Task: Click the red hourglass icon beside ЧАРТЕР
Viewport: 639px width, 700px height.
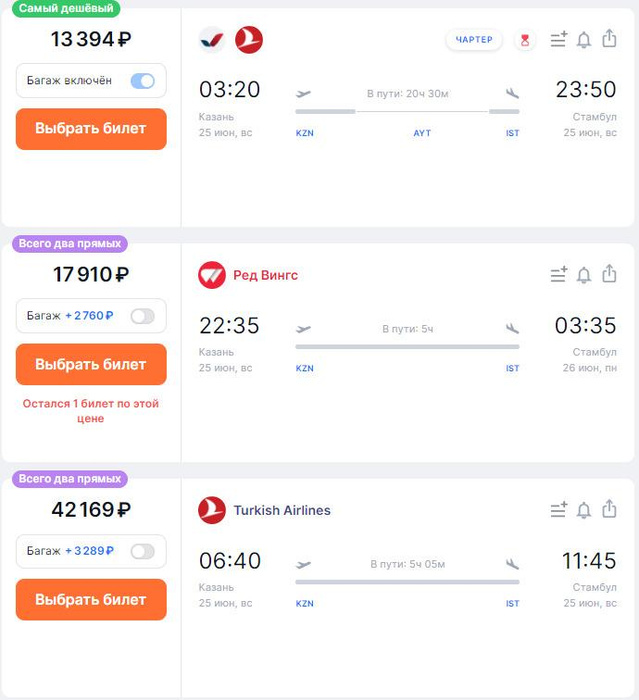Action: click(x=525, y=40)
